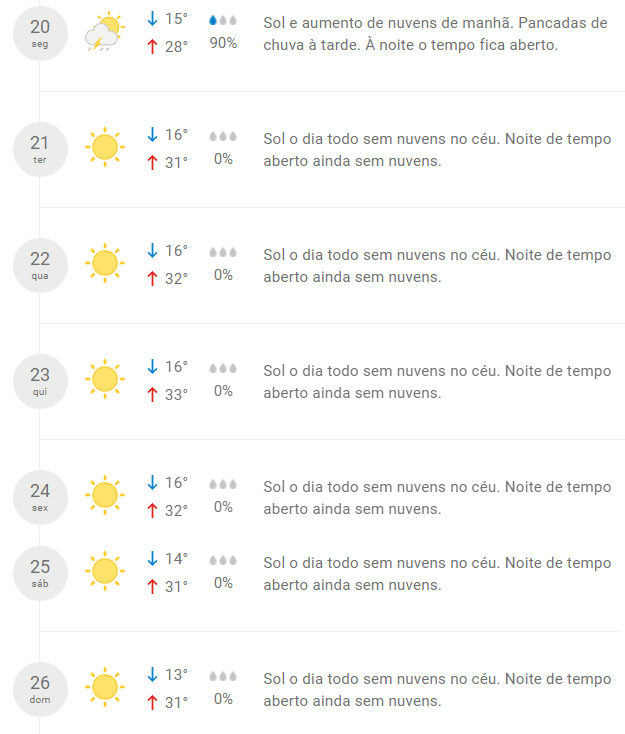Image resolution: width=625 pixels, height=734 pixels.
Task: Click the forecast text mentioning Pancadas de chuva
Action: coord(436,34)
